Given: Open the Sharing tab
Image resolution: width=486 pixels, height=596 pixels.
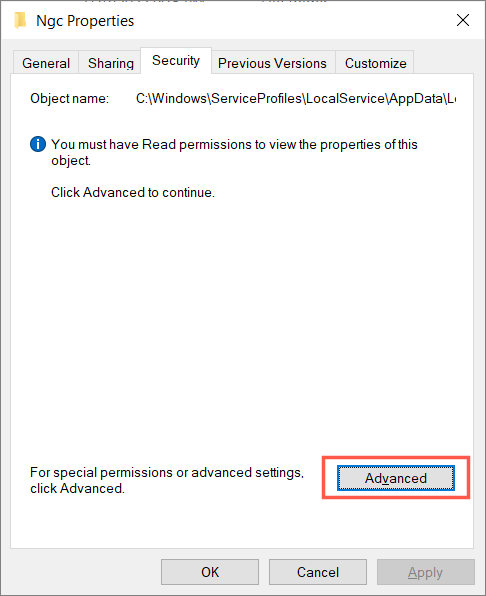Looking at the screenshot, I should click(111, 63).
